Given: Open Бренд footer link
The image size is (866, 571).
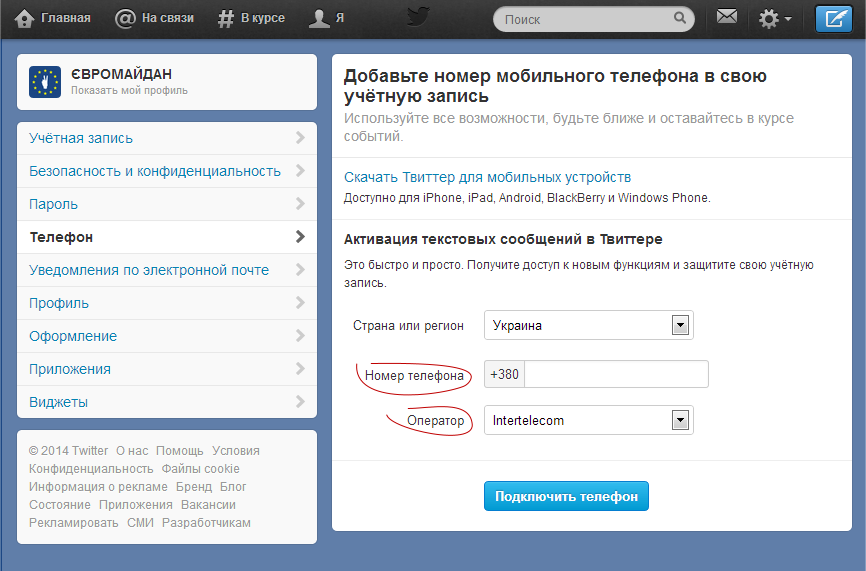Looking at the screenshot, I should (194, 487).
